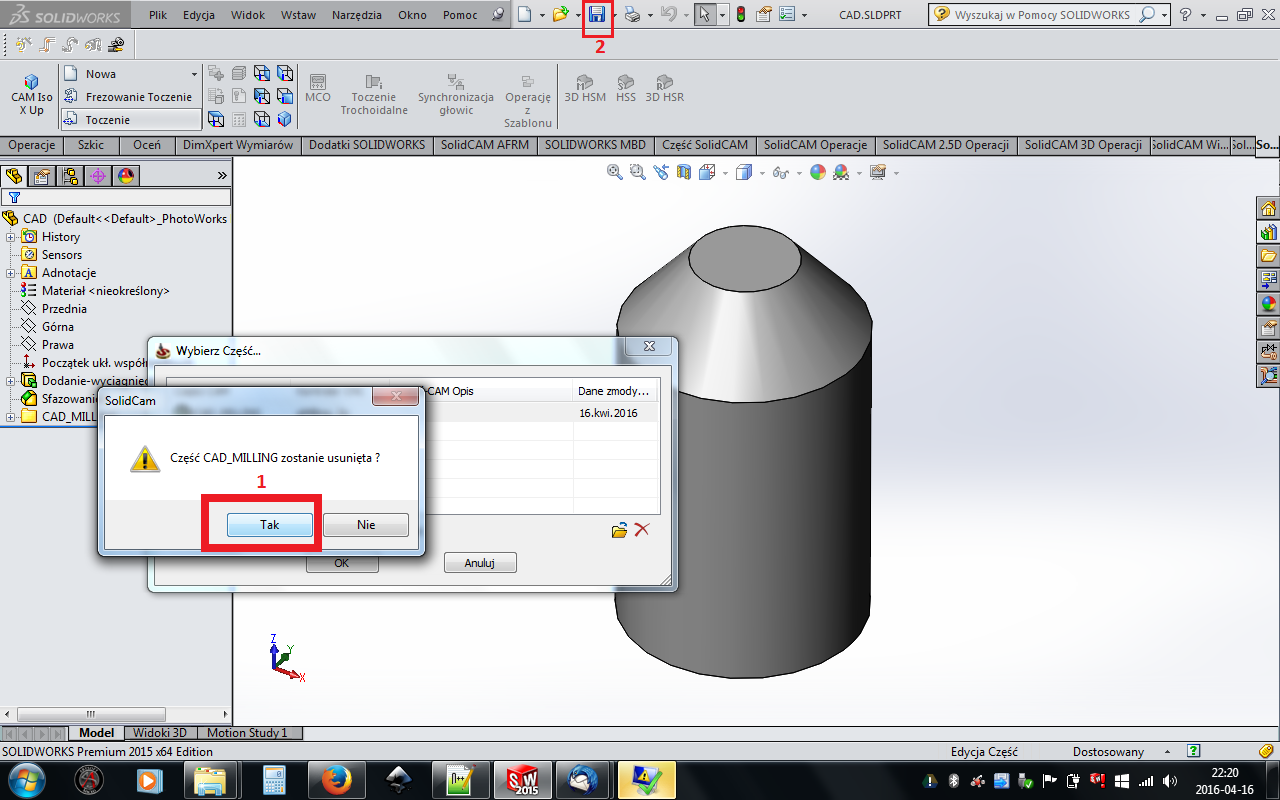Switch to the Widoki 3D tab

pos(160,733)
